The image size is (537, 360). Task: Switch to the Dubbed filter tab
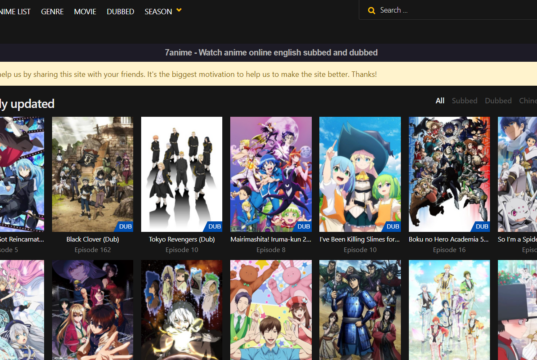(x=498, y=101)
